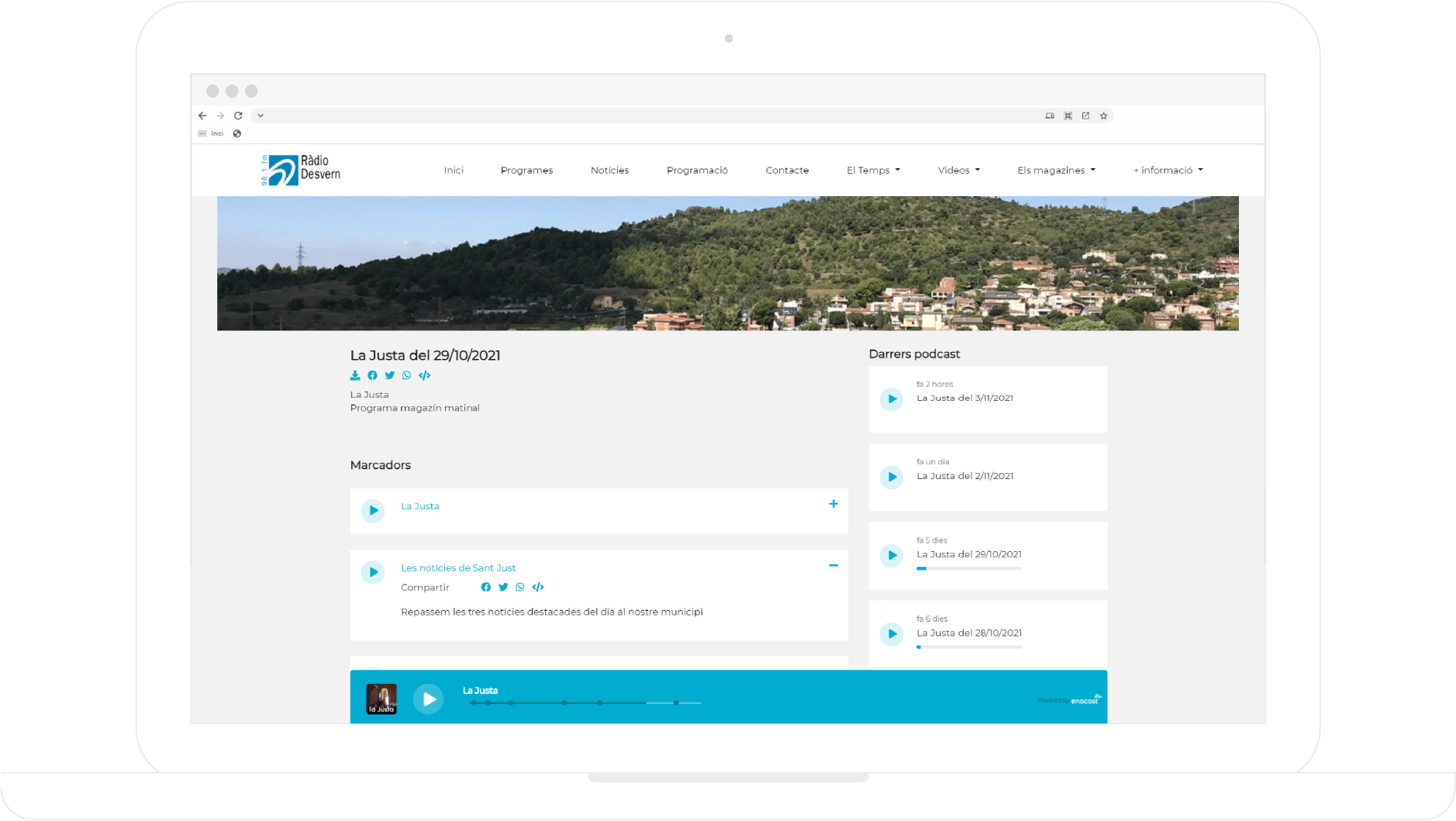Click La Justa thumbnail in player bar
Viewport: 1456px width, 821px height.
point(381,699)
